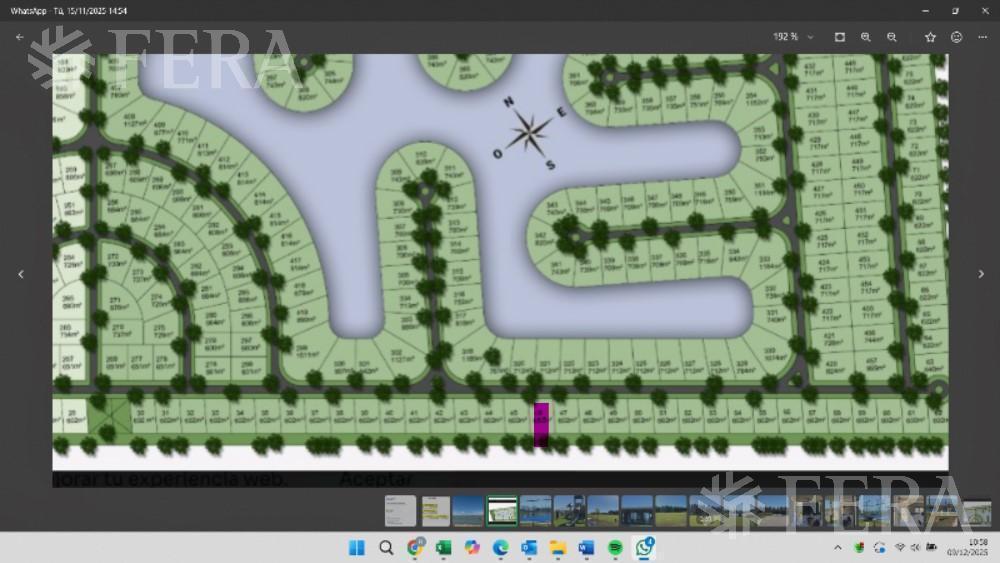Screen dimensions: 1000x563
Task: Zoom in with the magnifier plus icon
Action: tap(865, 37)
